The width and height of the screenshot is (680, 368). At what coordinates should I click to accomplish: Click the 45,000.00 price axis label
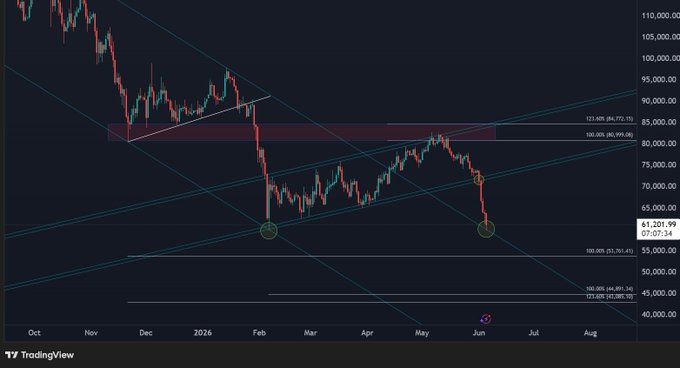(x=659, y=293)
